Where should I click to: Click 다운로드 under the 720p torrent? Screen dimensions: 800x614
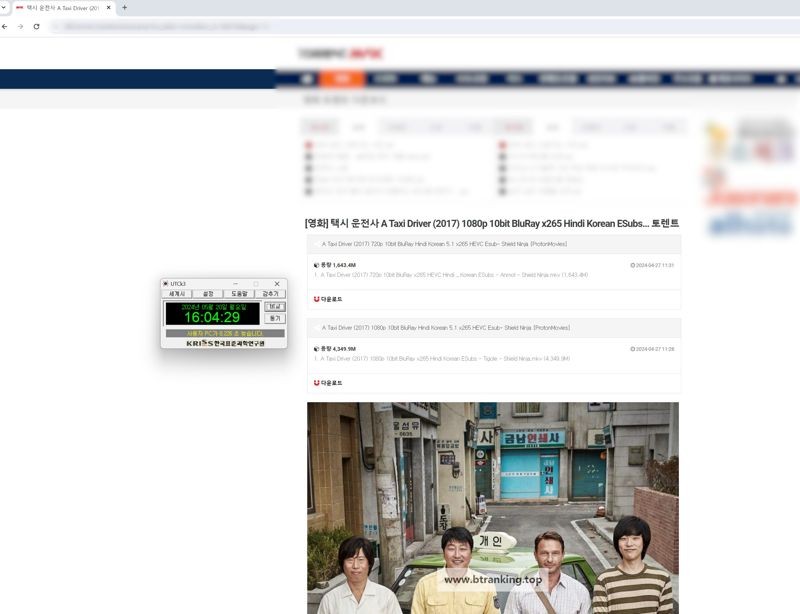click(x=328, y=299)
